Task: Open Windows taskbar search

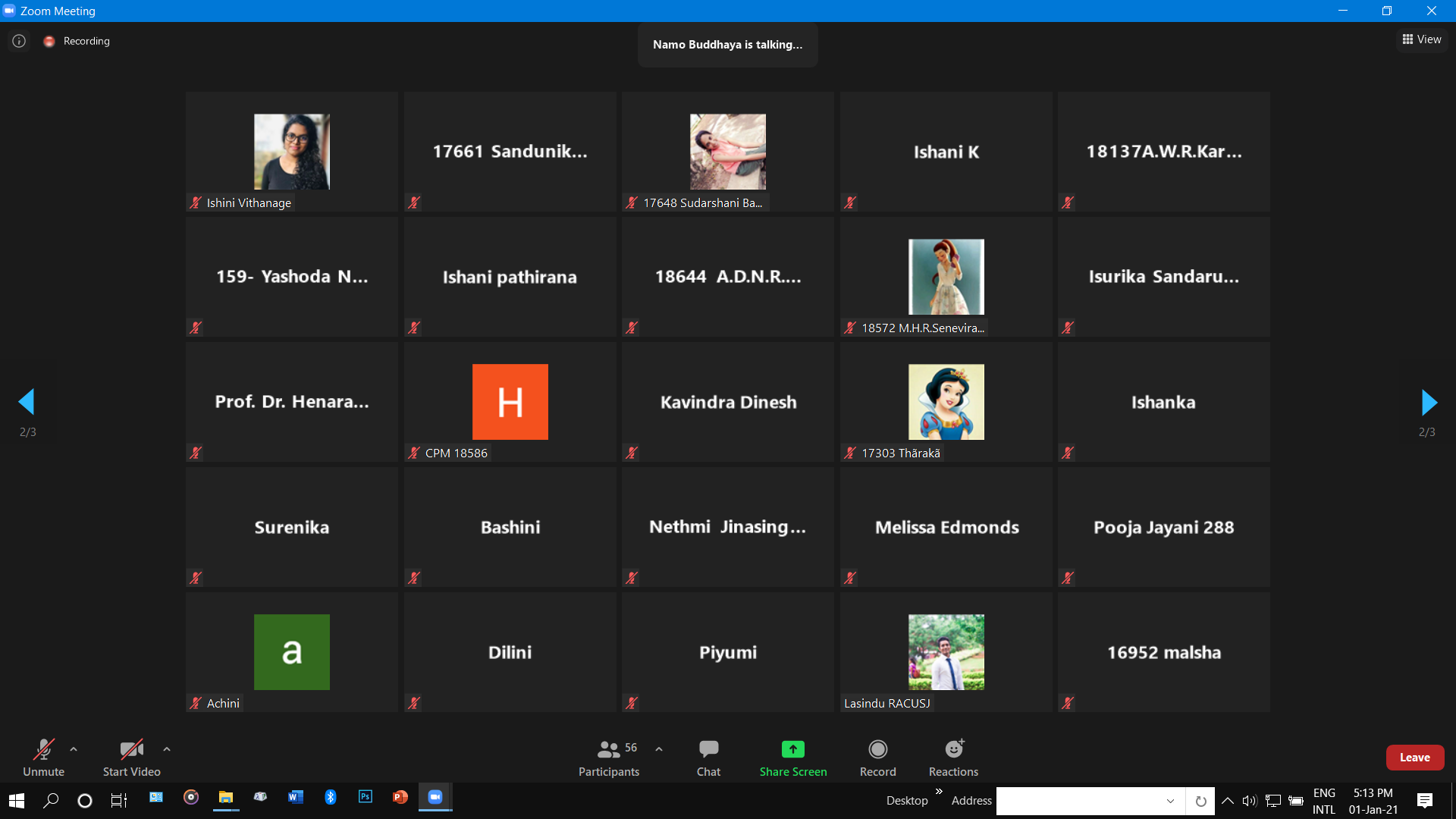Action: 51,800
